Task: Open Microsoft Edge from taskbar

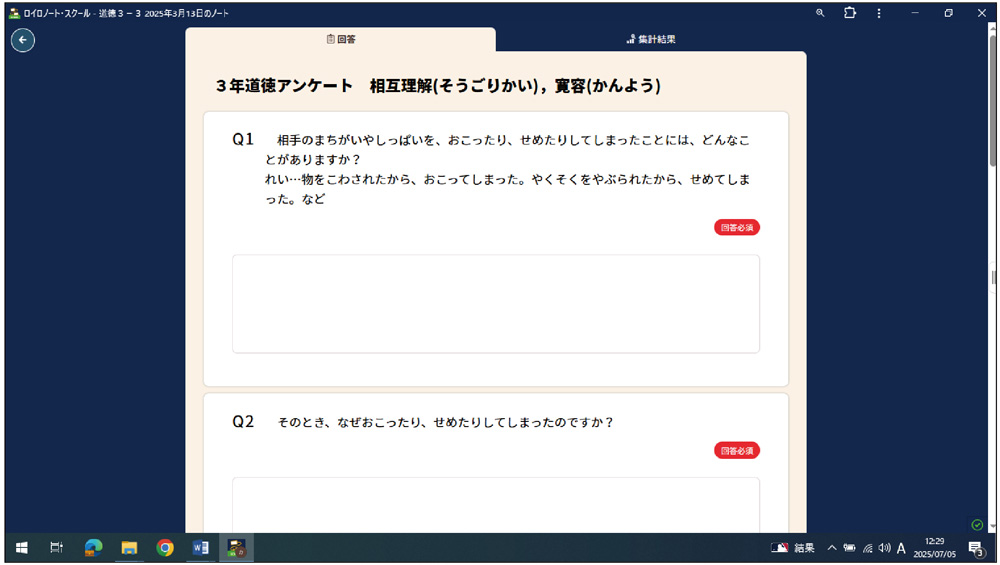Action: tap(93, 548)
